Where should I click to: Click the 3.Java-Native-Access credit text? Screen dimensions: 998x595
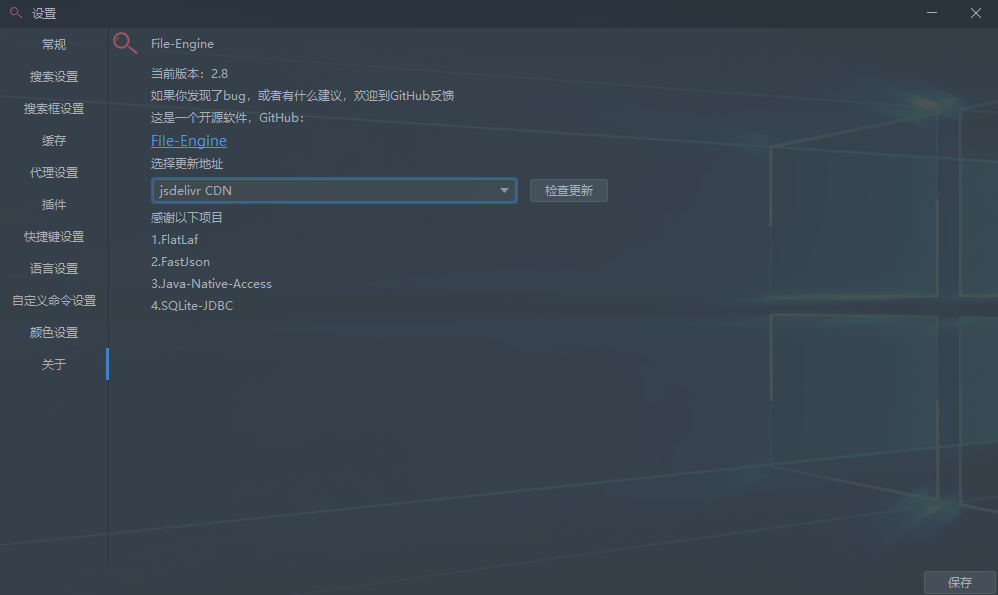(211, 284)
